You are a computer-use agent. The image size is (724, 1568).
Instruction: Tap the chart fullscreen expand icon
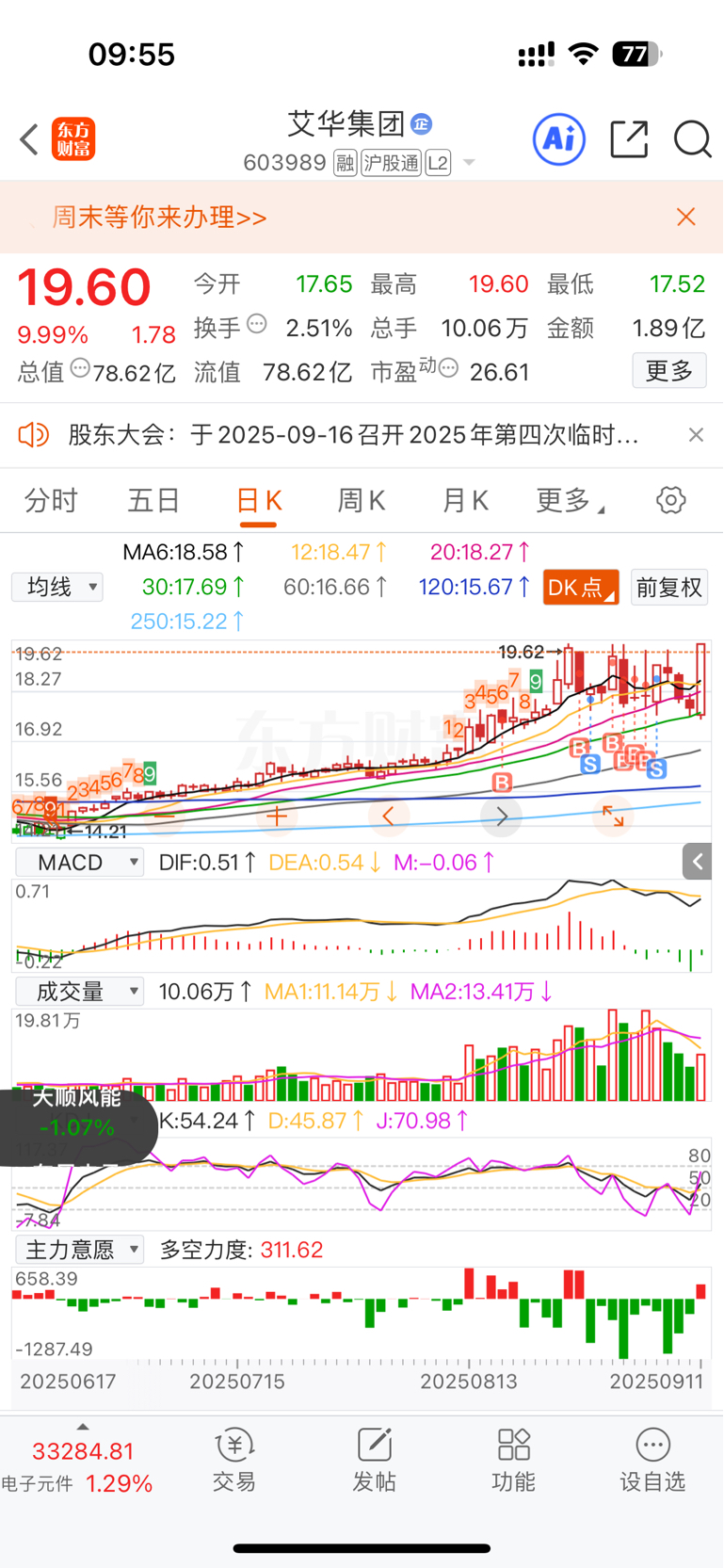click(x=613, y=816)
